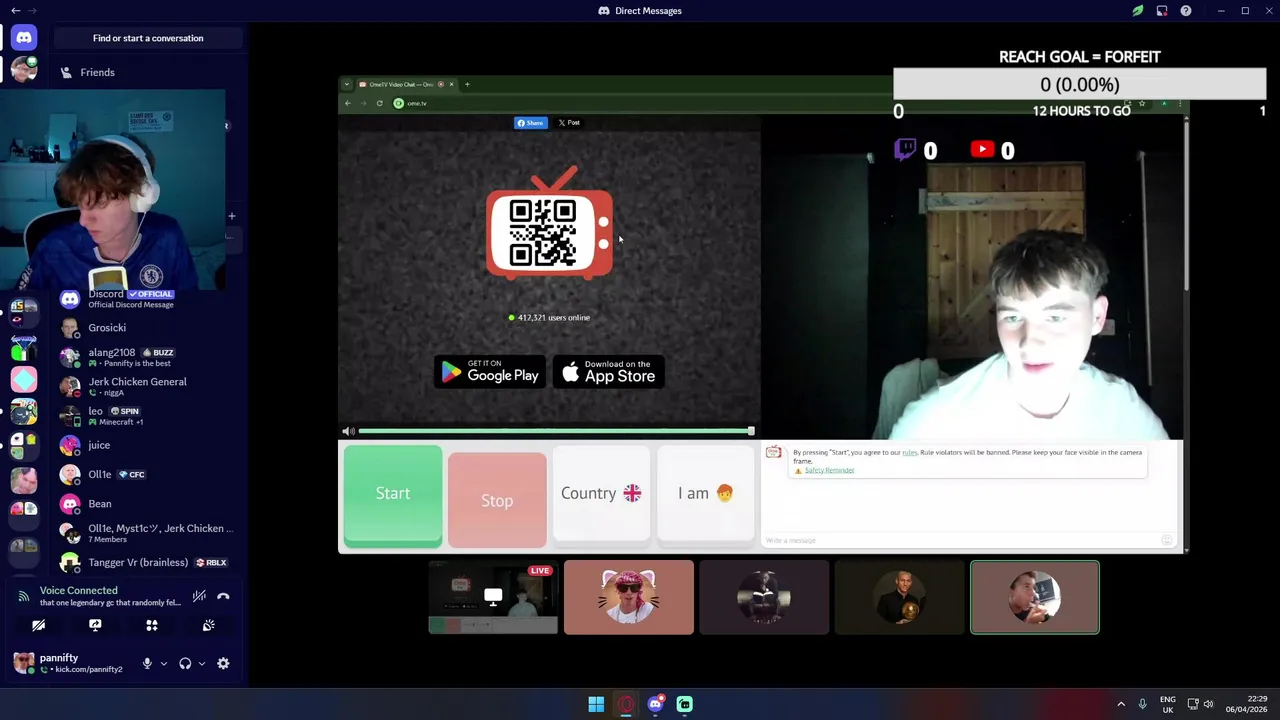Open Discord inbox icon in title bar
The width and height of the screenshot is (1280, 720).
[1162, 11]
